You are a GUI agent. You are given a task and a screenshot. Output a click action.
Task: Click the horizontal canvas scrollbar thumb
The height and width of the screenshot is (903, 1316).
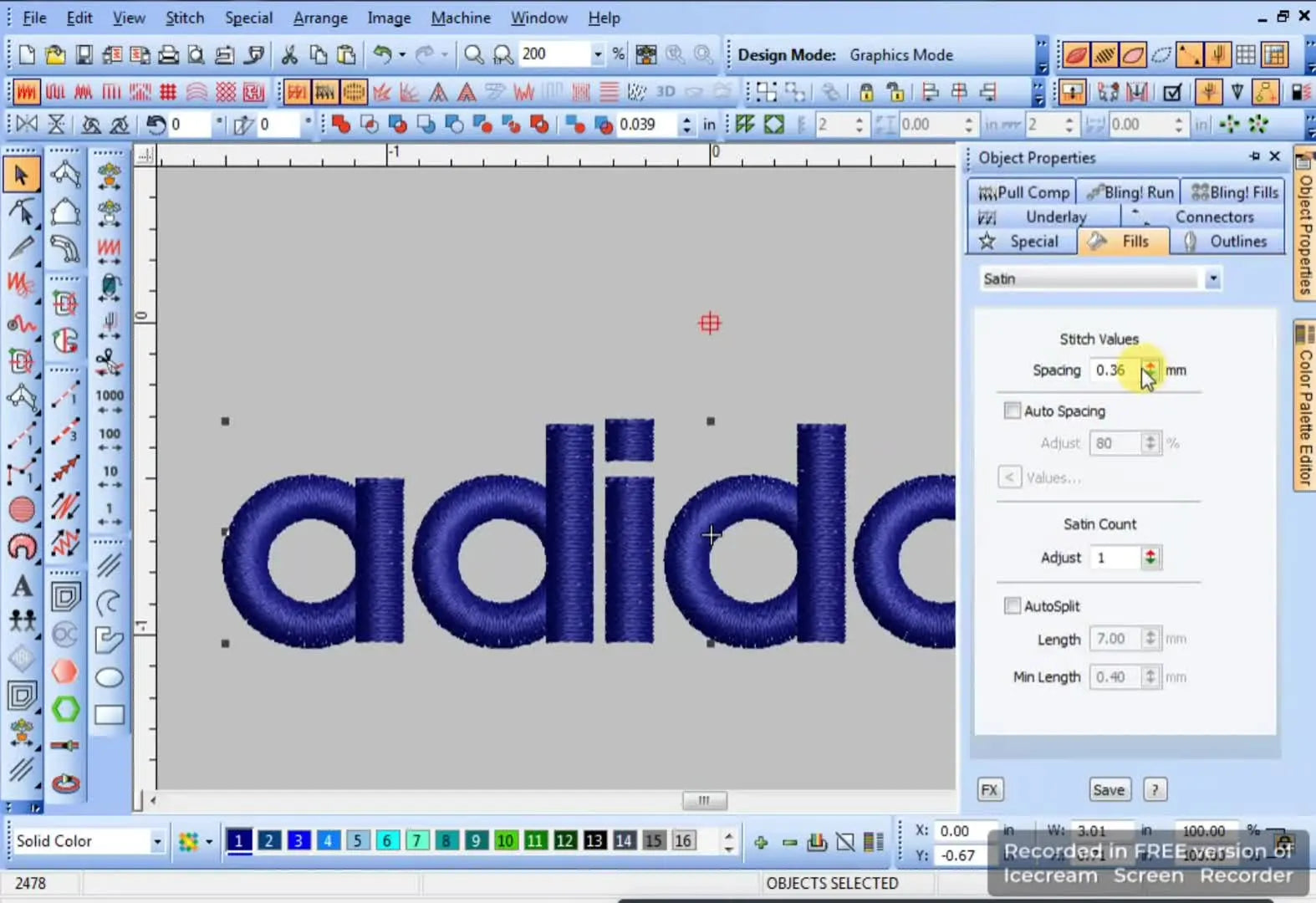coord(704,800)
